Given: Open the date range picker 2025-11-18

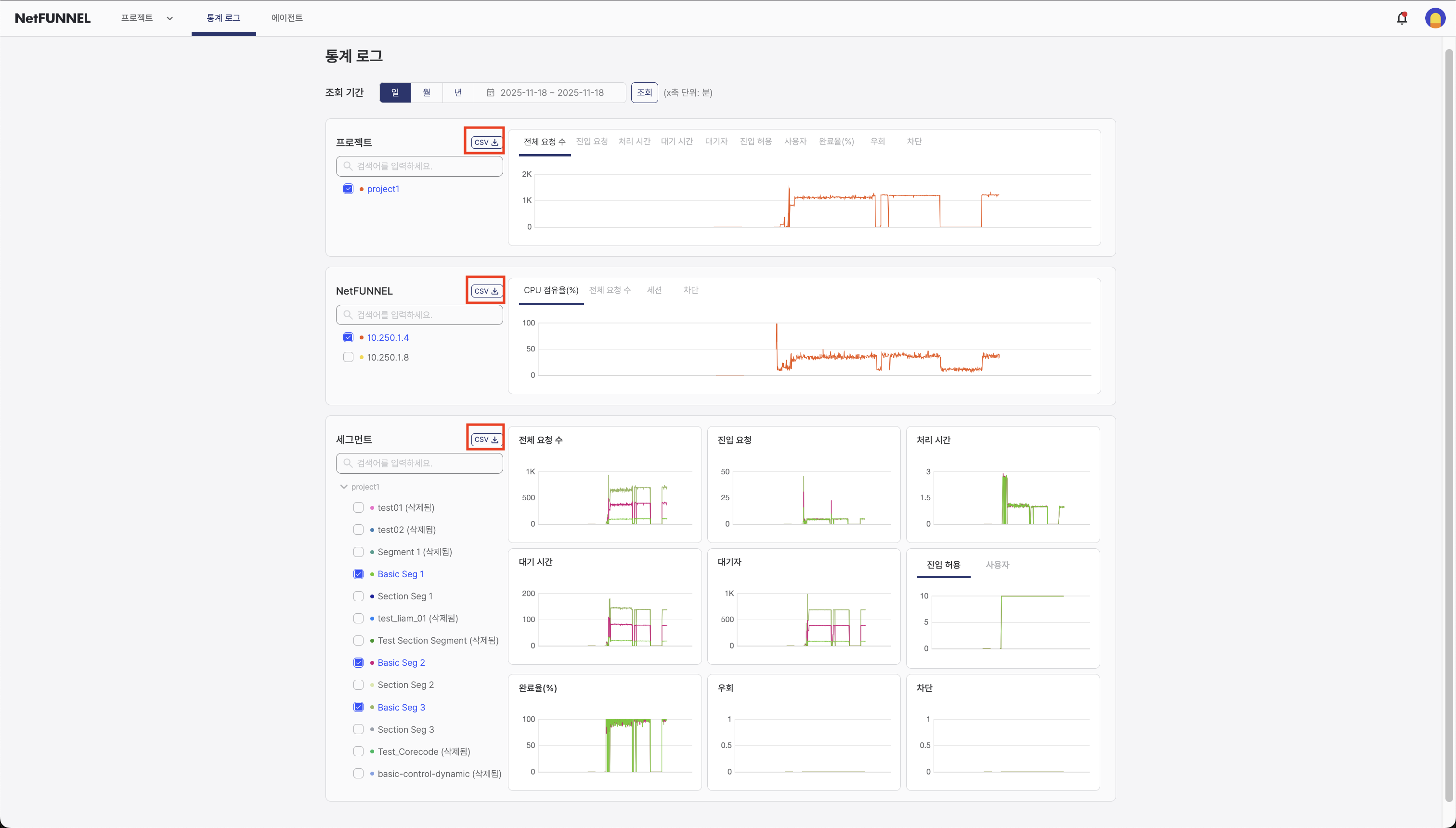Looking at the screenshot, I should (552, 93).
